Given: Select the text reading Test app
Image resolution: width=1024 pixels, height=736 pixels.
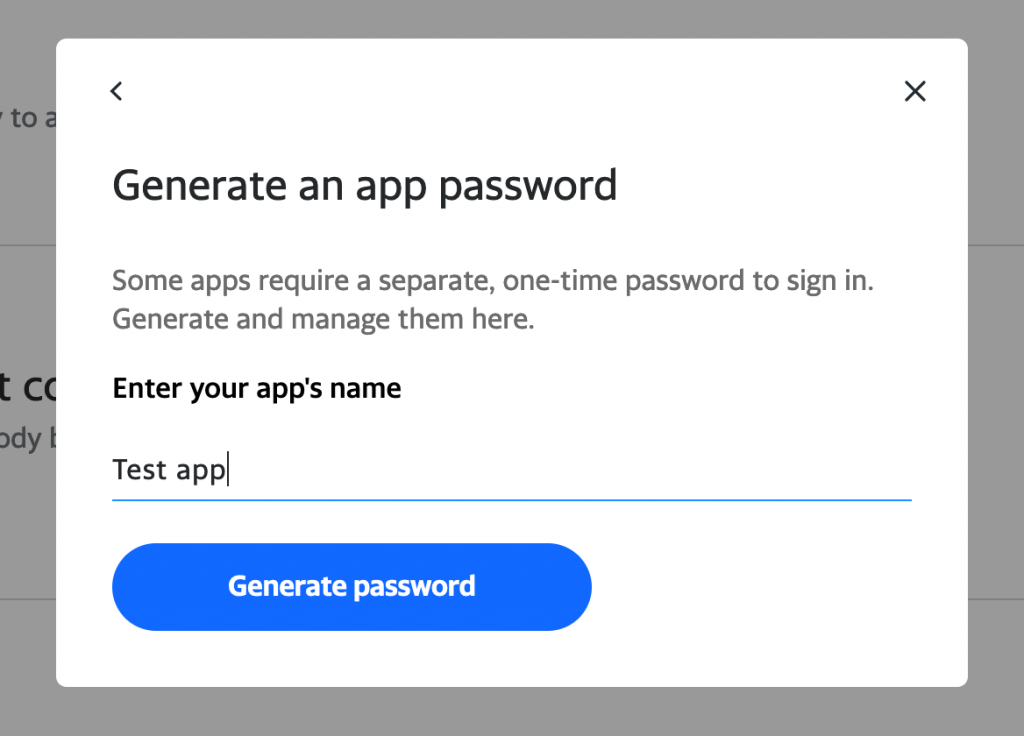Looking at the screenshot, I should (168, 470).
